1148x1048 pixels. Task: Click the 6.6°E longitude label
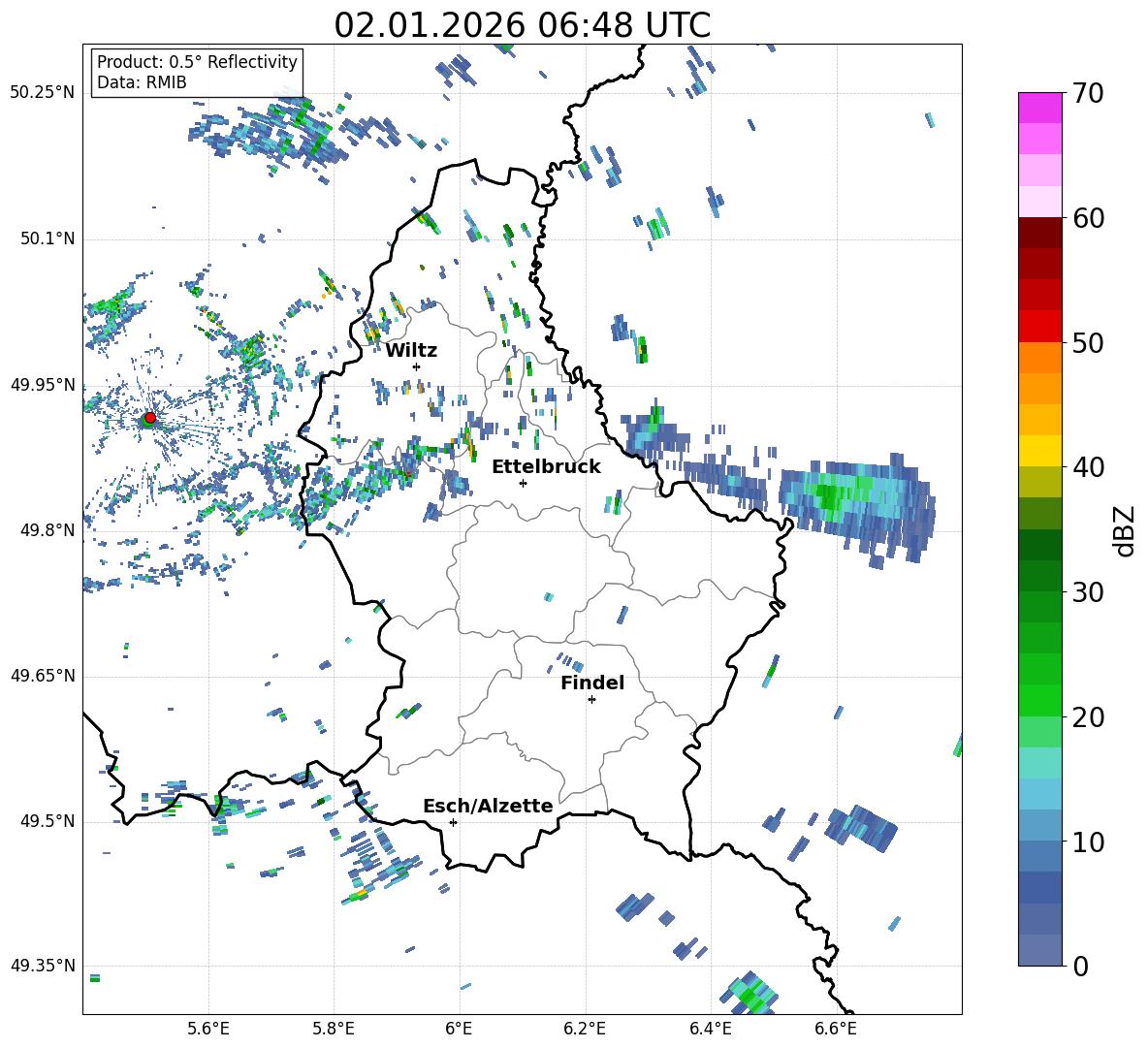836,1029
